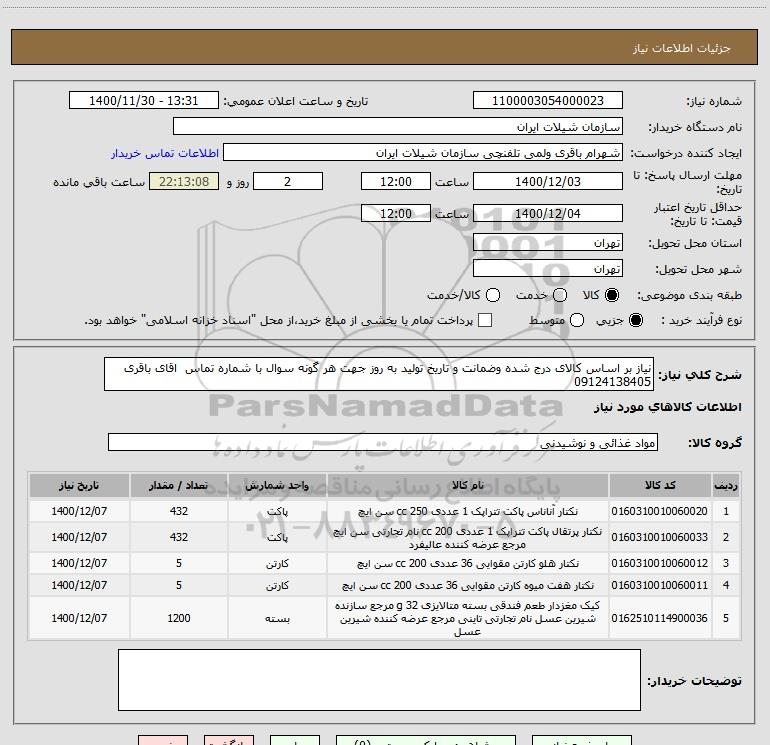The image size is (770, 745).
Task: Click the buyer organization name field سازمان شیلات ایران
Action: [398, 127]
